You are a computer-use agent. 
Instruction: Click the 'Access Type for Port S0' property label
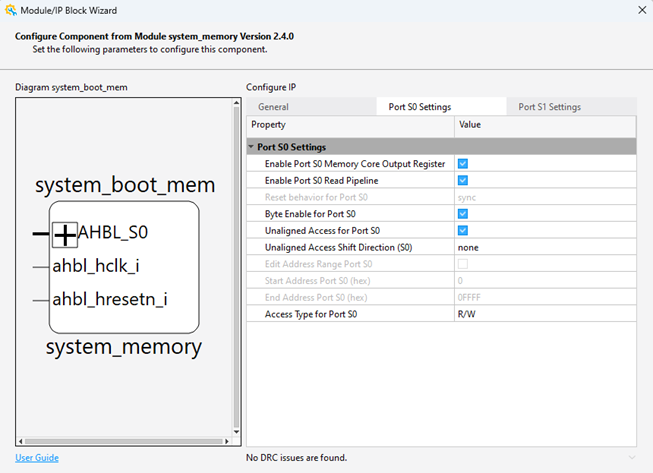point(311,314)
